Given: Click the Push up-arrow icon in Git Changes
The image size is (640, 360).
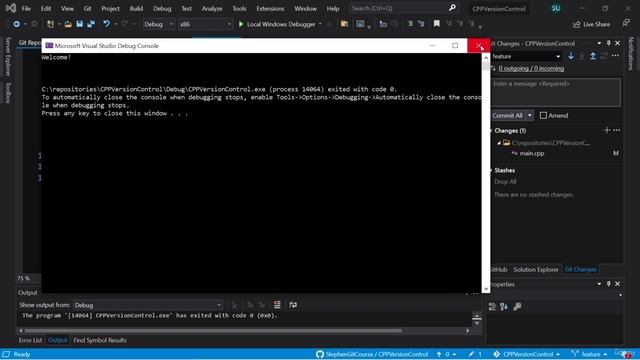Looking at the screenshot, I should click(x=593, y=56).
